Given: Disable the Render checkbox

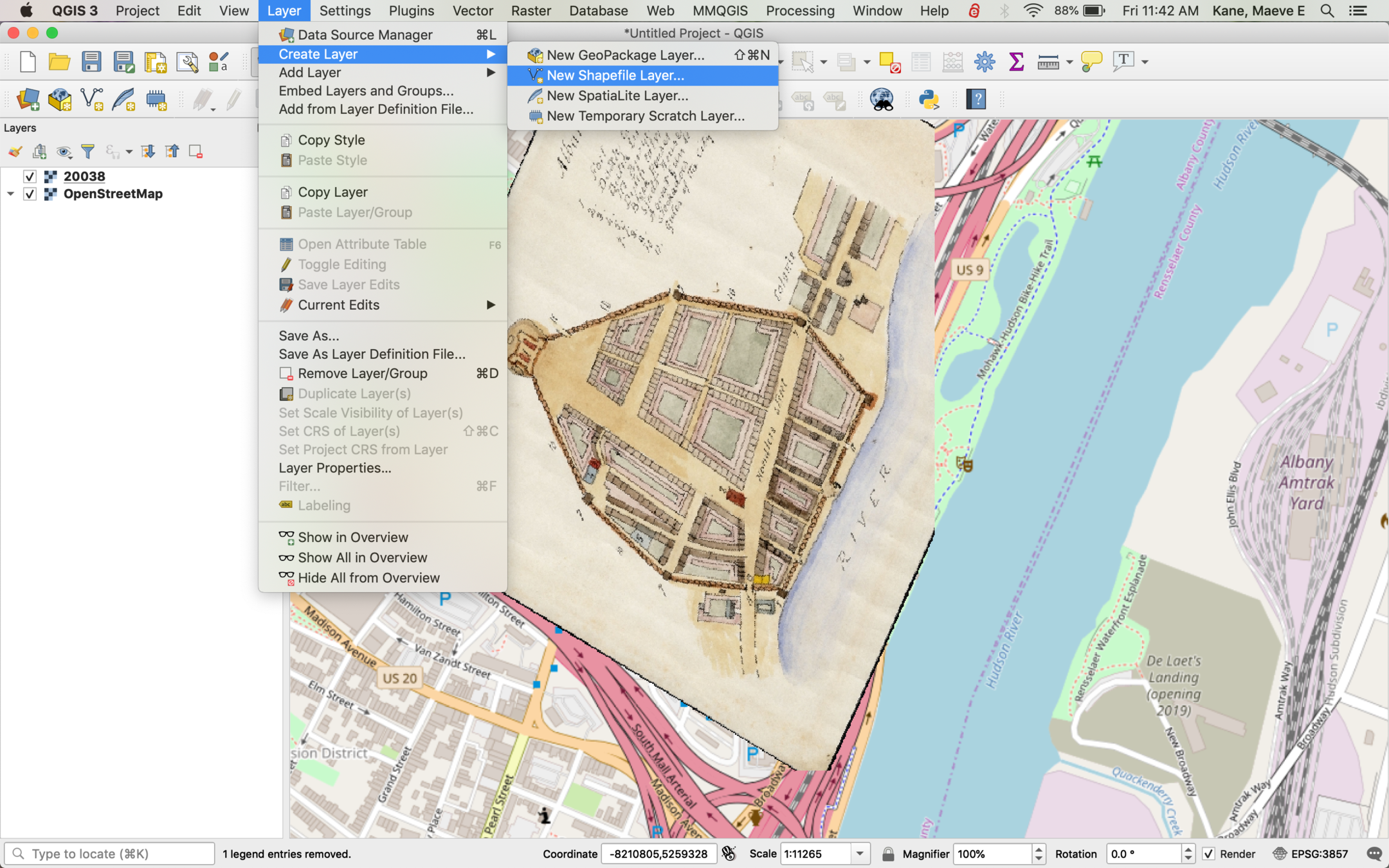Looking at the screenshot, I should pyautogui.click(x=1209, y=854).
